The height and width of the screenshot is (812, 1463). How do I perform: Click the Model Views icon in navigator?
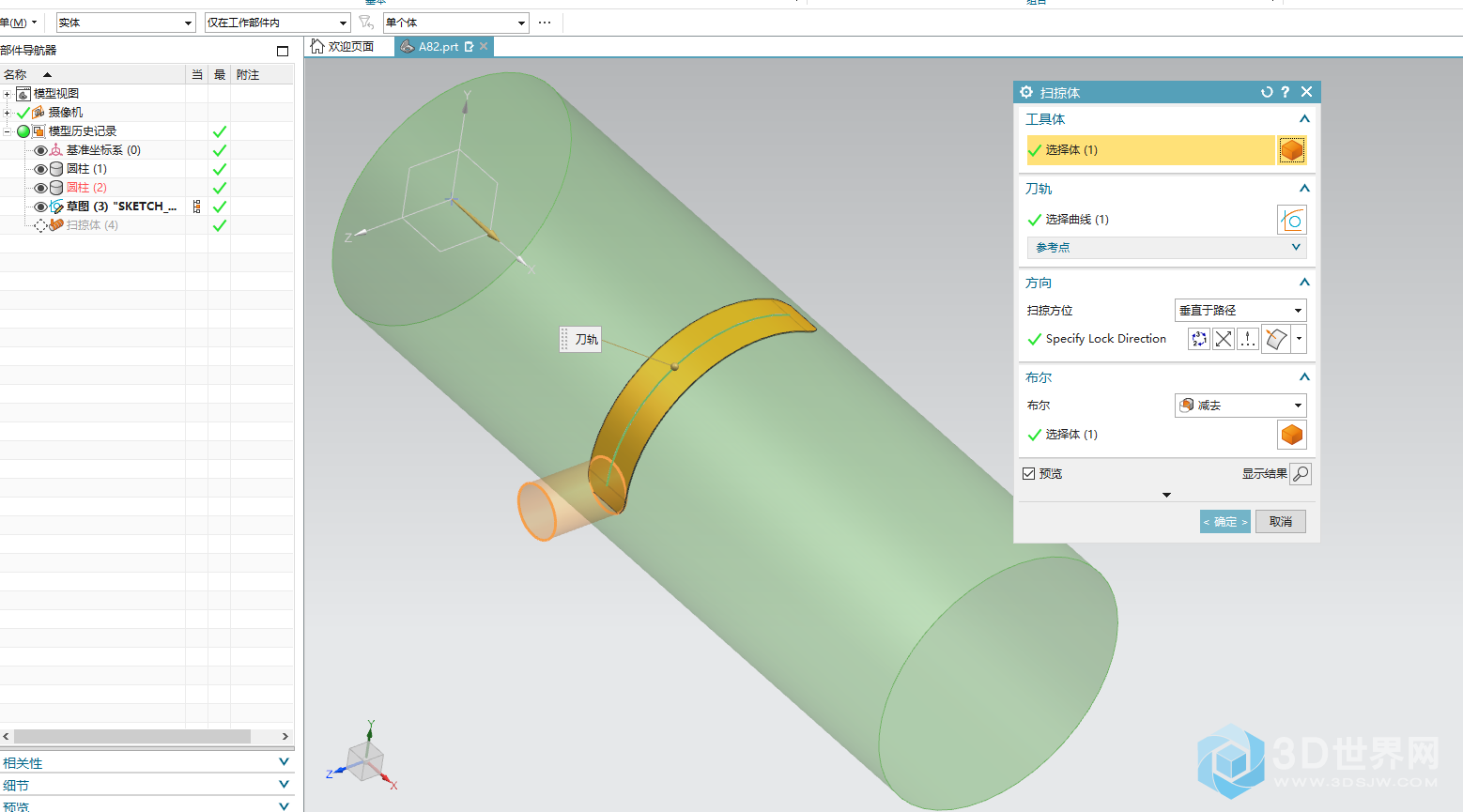point(23,94)
